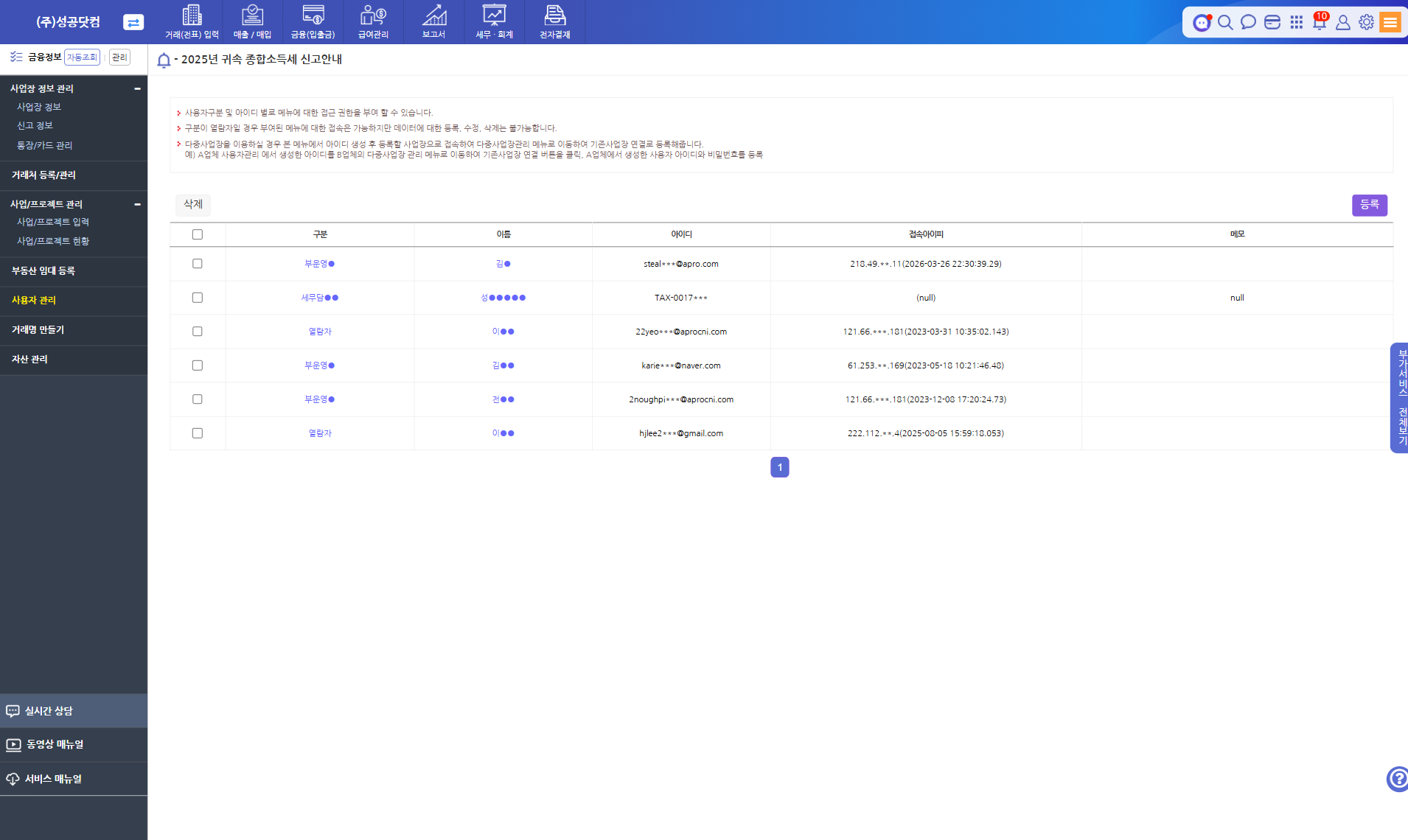Open notifications bell with 10 badge
This screenshot has width=1408, height=840.
pyautogui.click(x=1320, y=21)
